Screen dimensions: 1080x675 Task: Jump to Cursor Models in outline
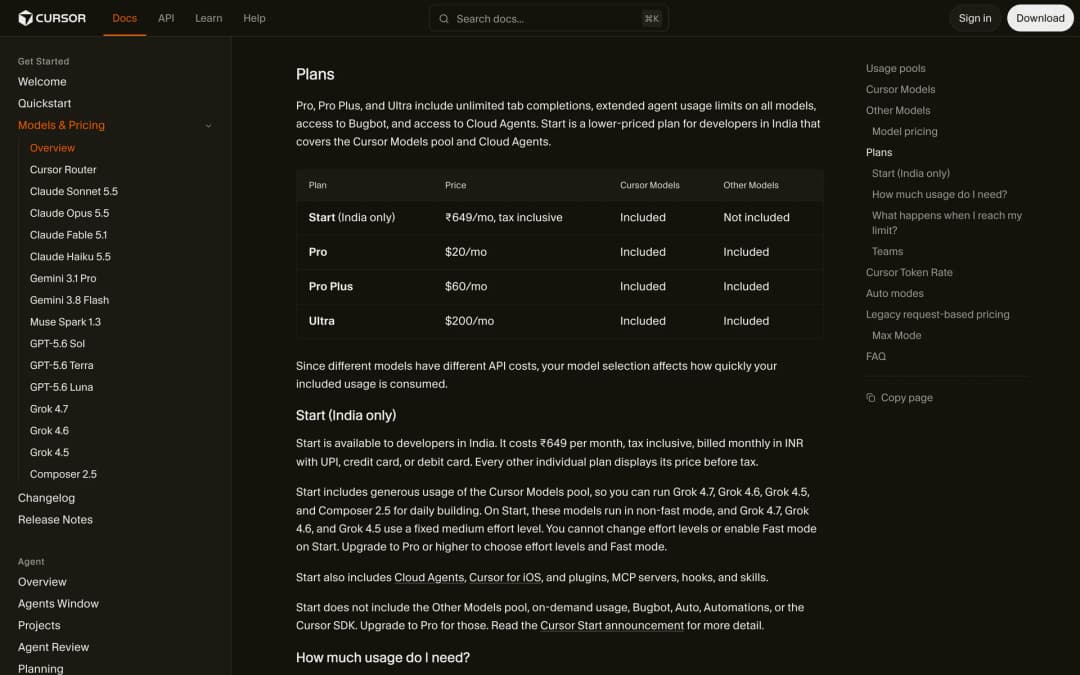coord(900,90)
